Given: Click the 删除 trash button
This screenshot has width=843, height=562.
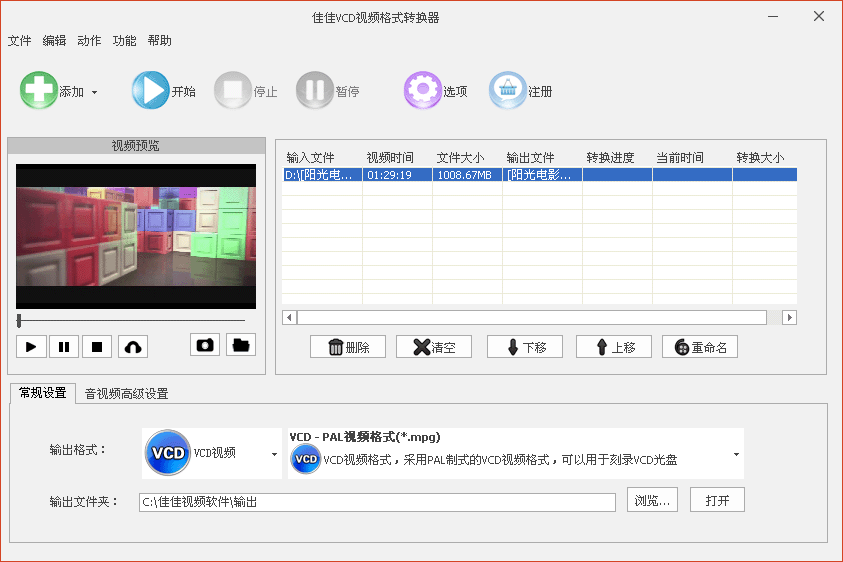Looking at the screenshot, I should tap(348, 347).
